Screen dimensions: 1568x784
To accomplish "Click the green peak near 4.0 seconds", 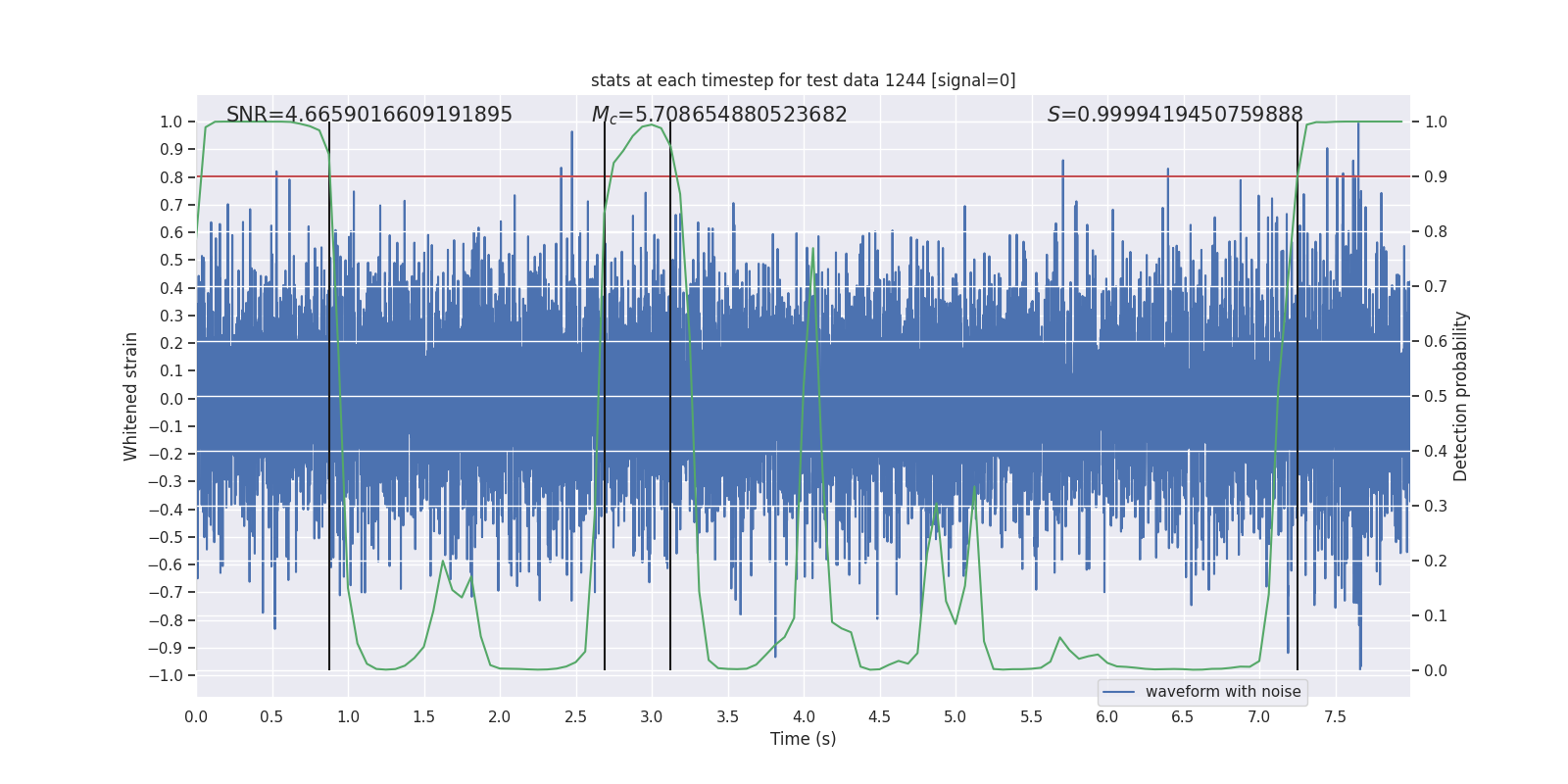I will pyautogui.click(x=812, y=249).
